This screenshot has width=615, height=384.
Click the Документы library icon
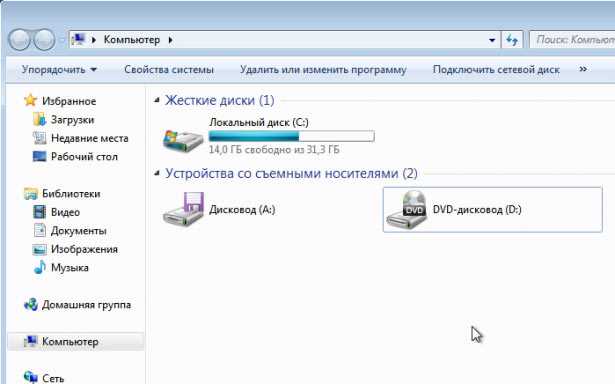[x=39, y=230]
